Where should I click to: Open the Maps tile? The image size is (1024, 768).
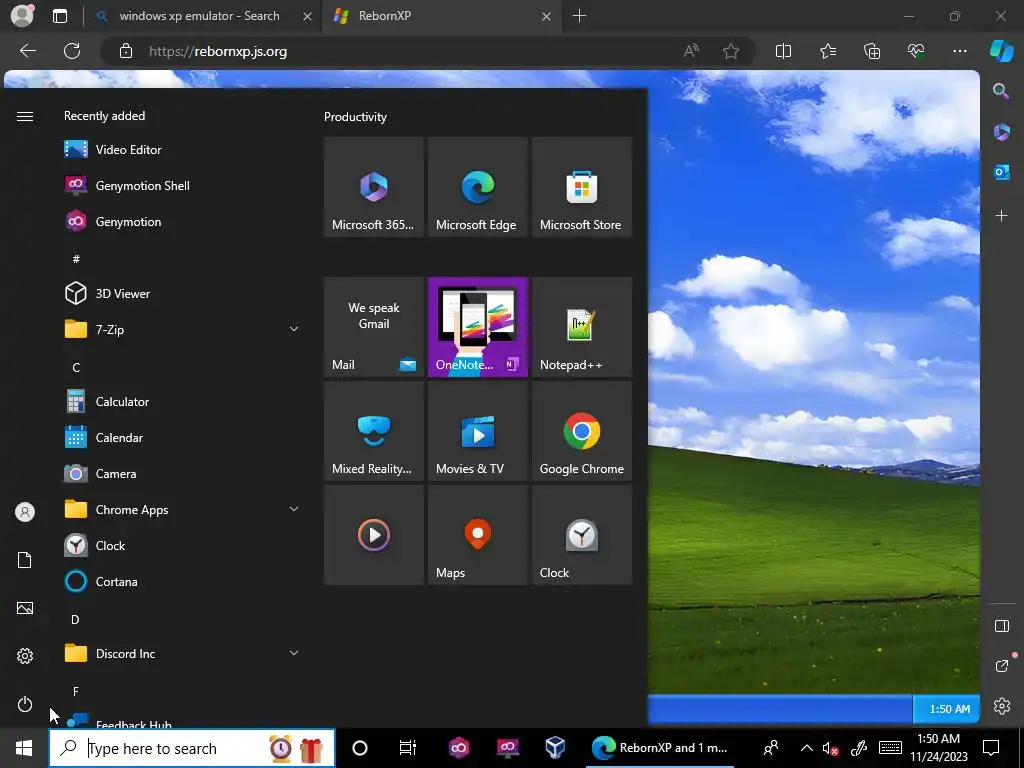477,535
